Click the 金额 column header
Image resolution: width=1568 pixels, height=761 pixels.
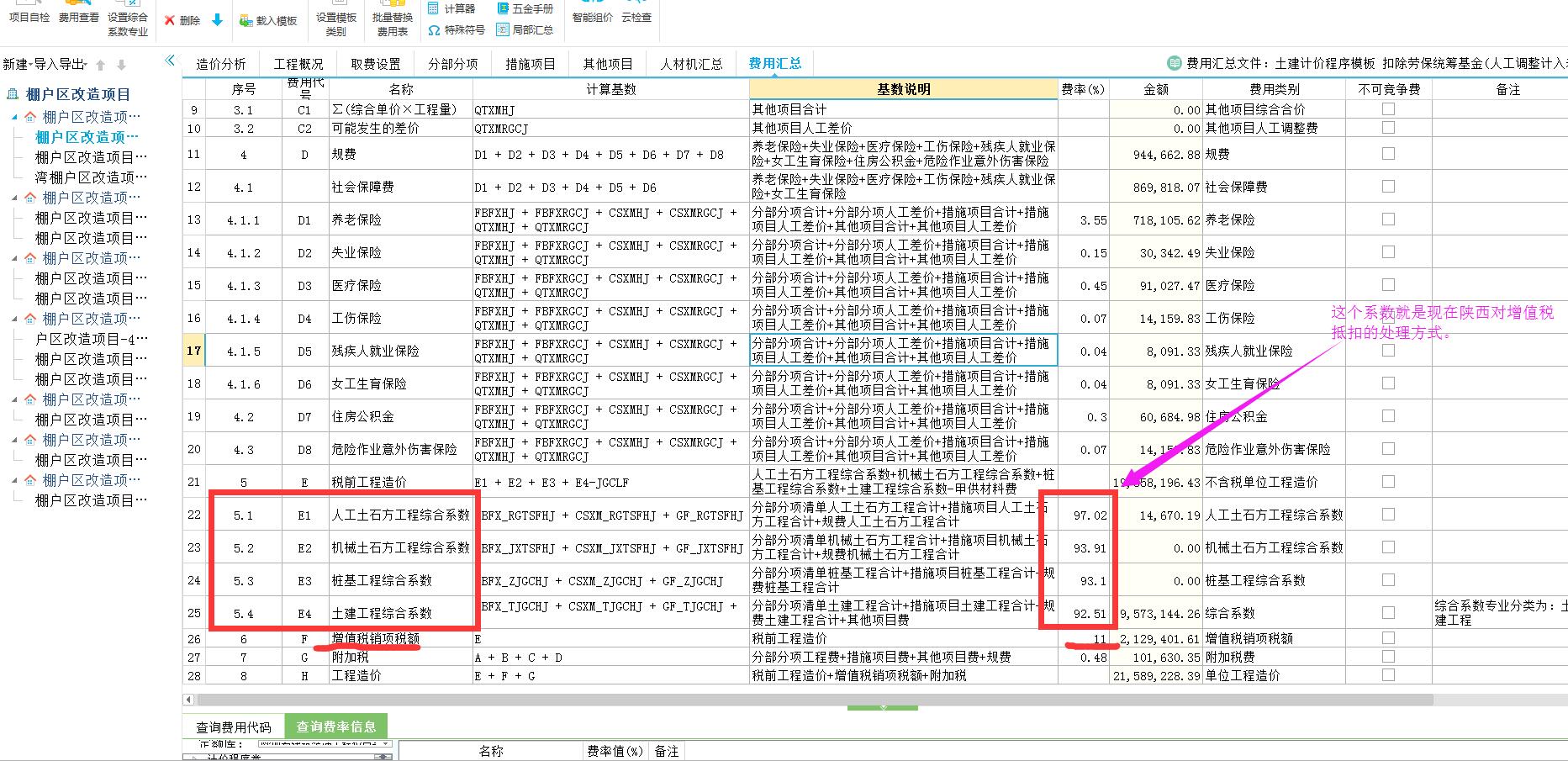coord(1156,89)
